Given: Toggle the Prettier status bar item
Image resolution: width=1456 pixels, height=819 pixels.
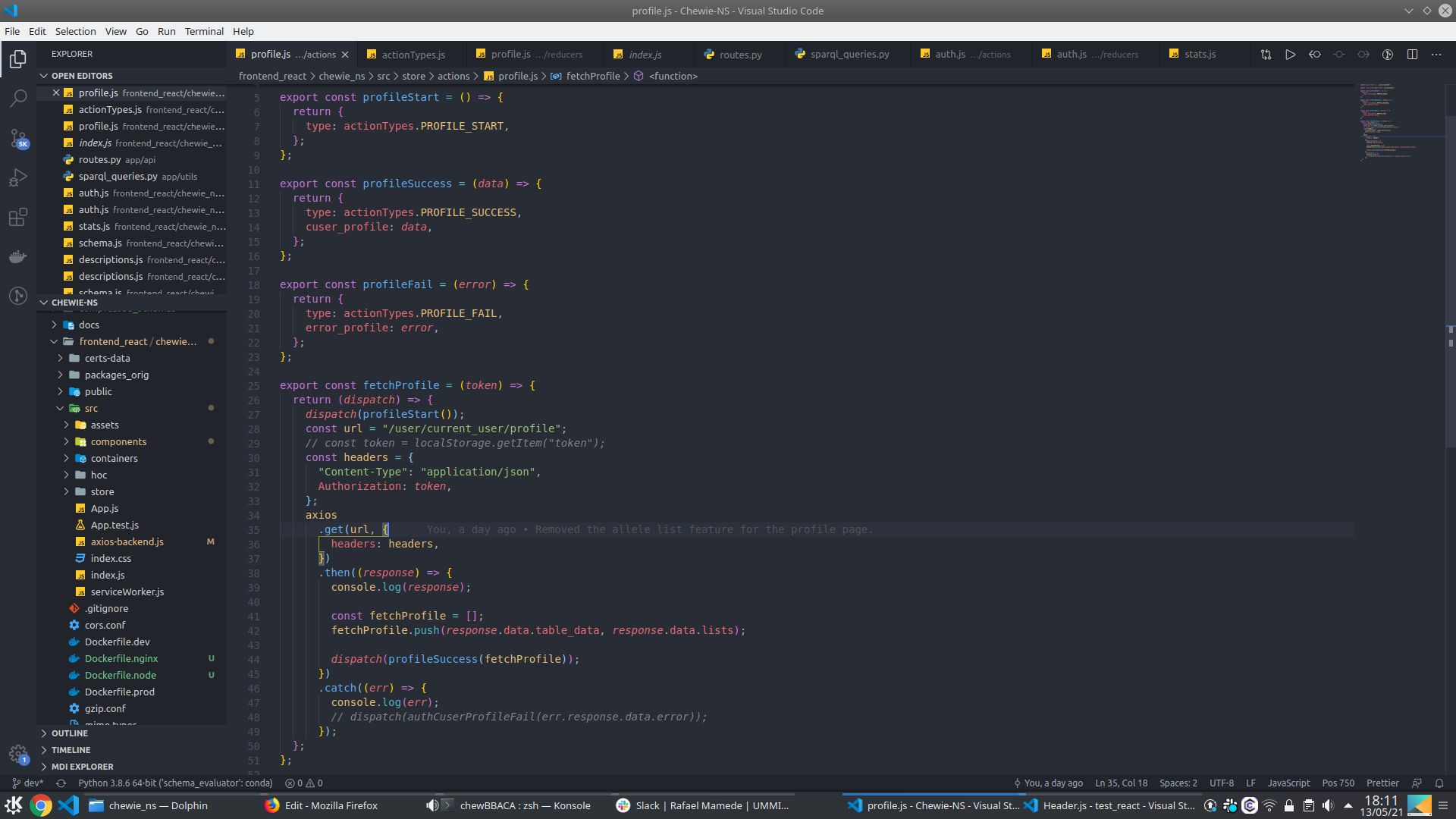Looking at the screenshot, I should [x=1382, y=783].
